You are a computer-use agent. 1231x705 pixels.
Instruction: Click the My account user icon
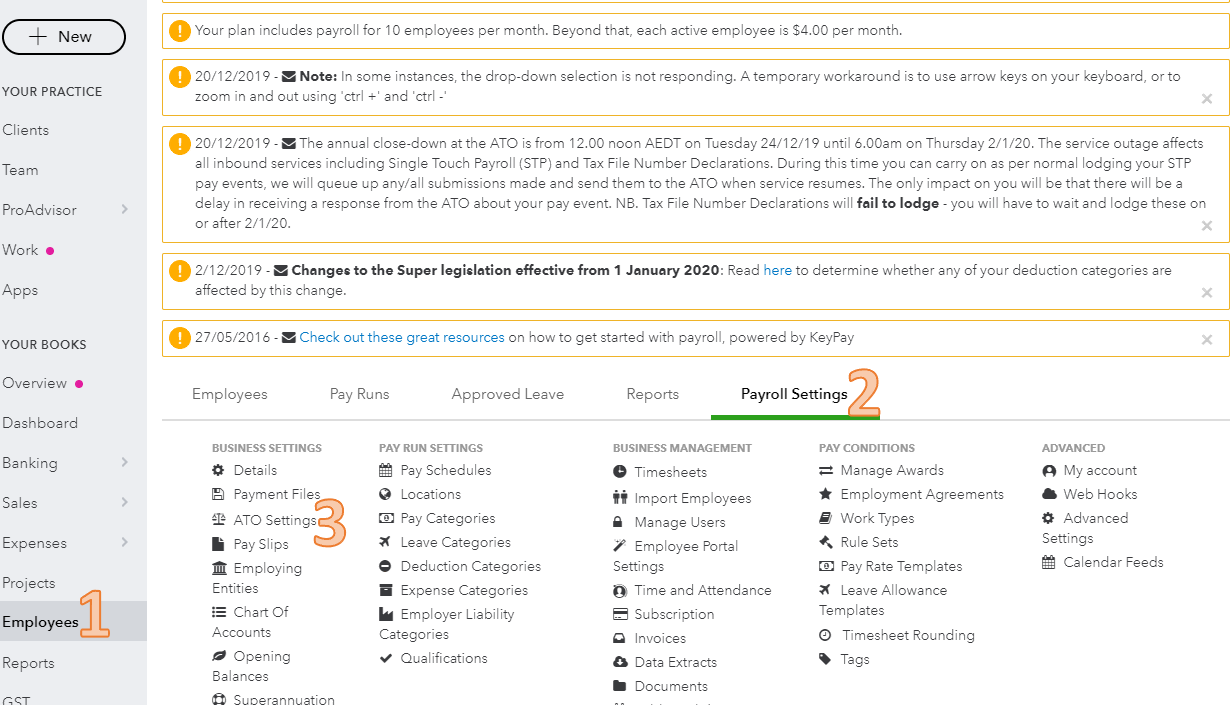pyautogui.click(x=1049, y=470)
